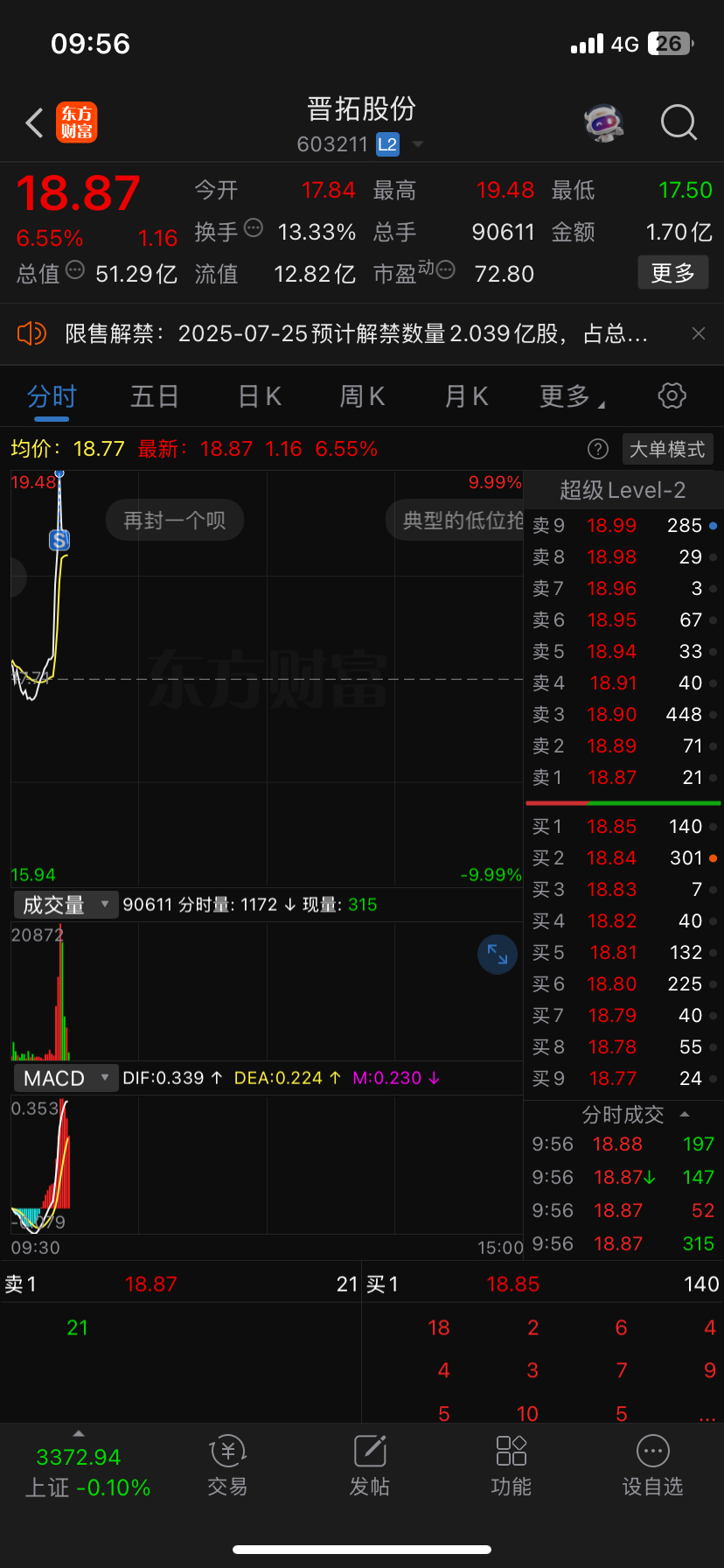The image size is (724, 1568).
Task: Tap order value 18 in 买1 queue
Action: [439, 1327]
